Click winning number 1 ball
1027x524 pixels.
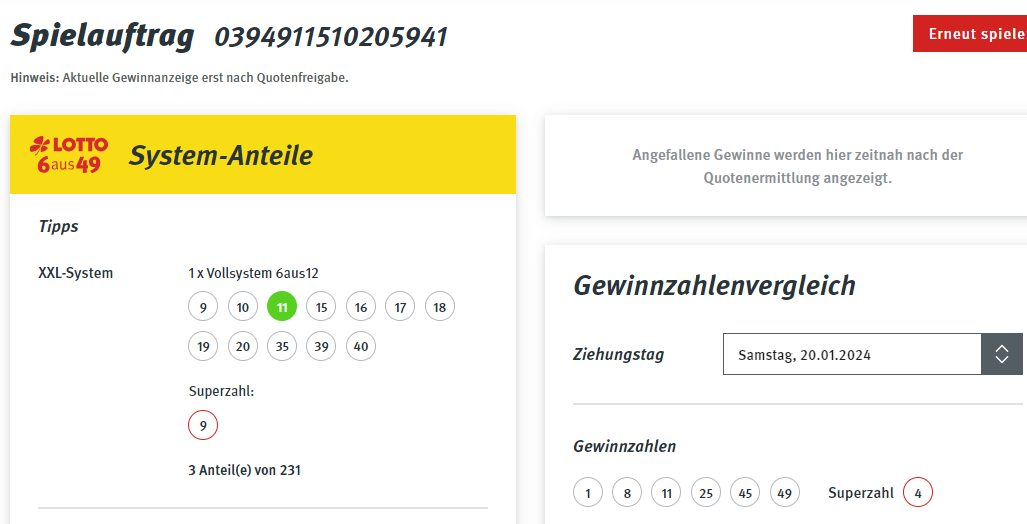(588, 493)
